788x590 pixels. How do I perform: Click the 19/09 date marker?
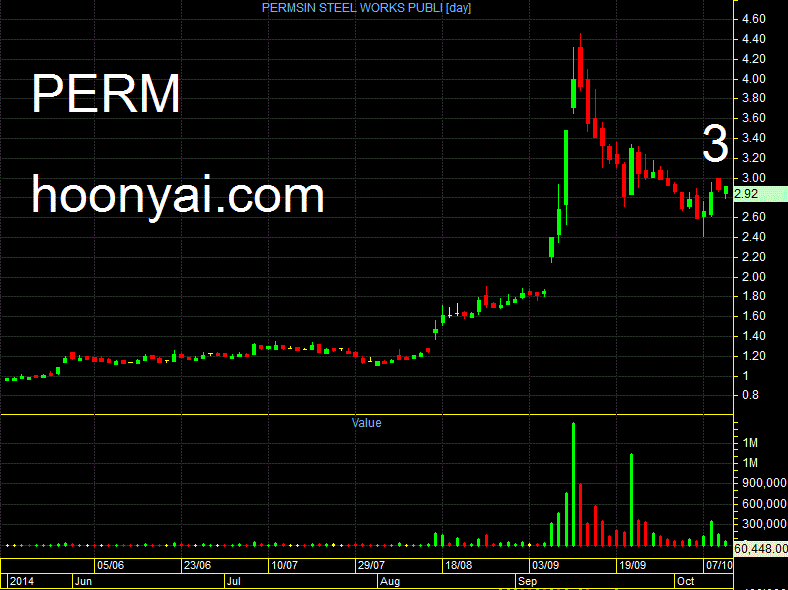632,565
